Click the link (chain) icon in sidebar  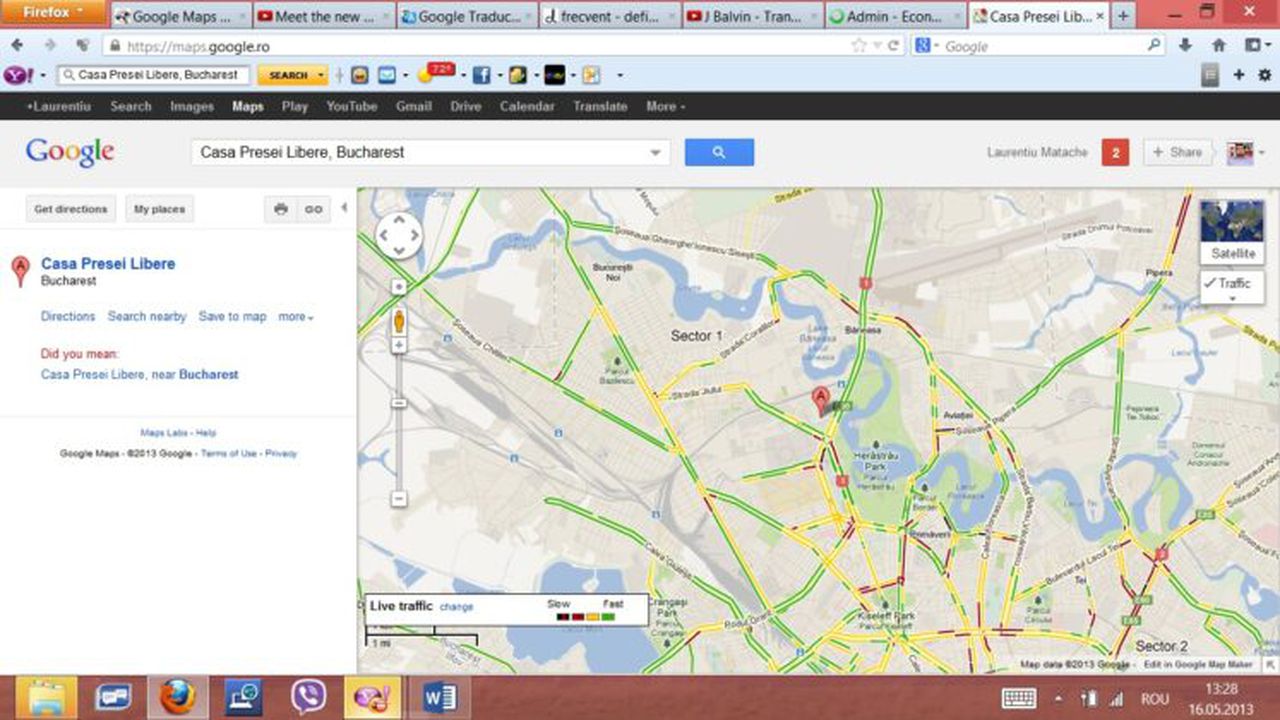(314, 209)
